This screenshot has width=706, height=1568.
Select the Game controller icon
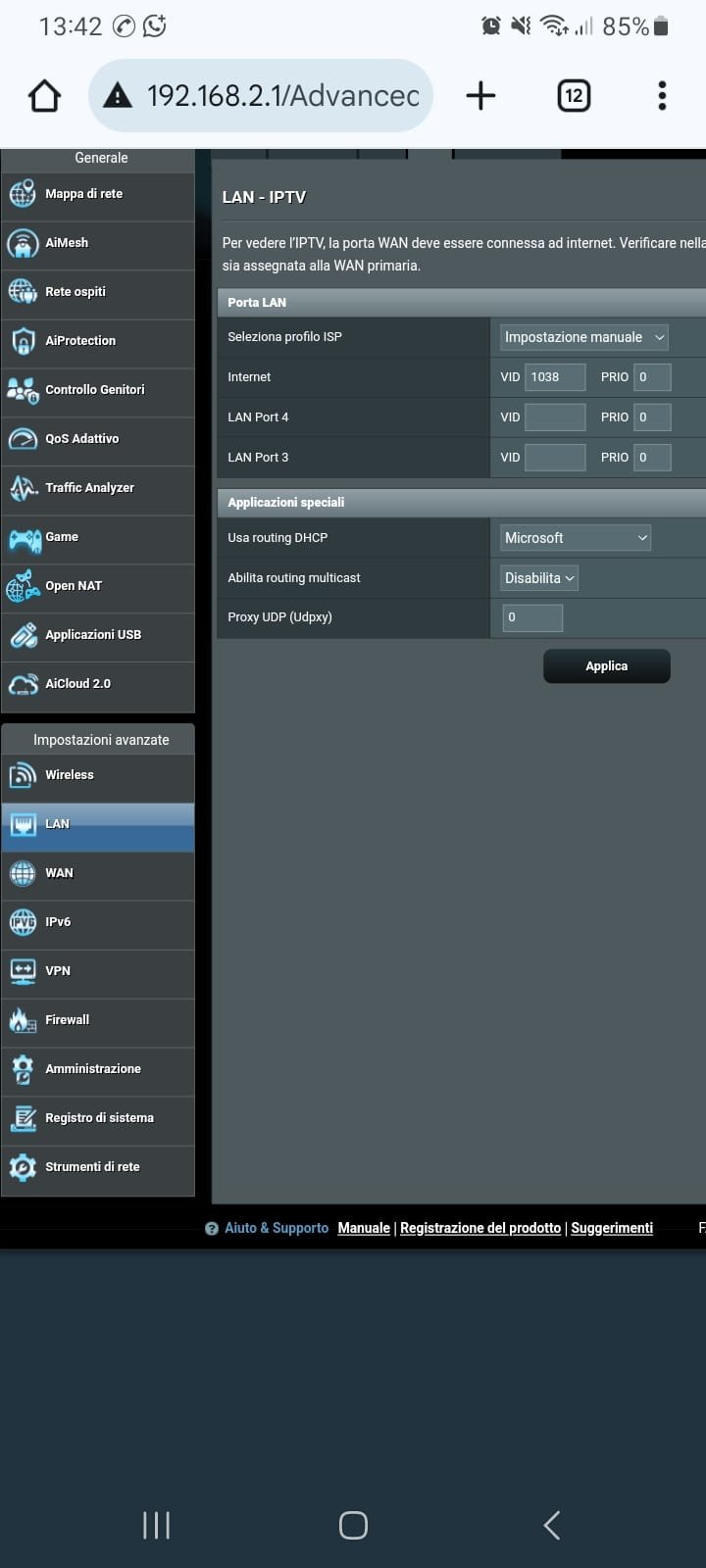click(x=23, y=537)
